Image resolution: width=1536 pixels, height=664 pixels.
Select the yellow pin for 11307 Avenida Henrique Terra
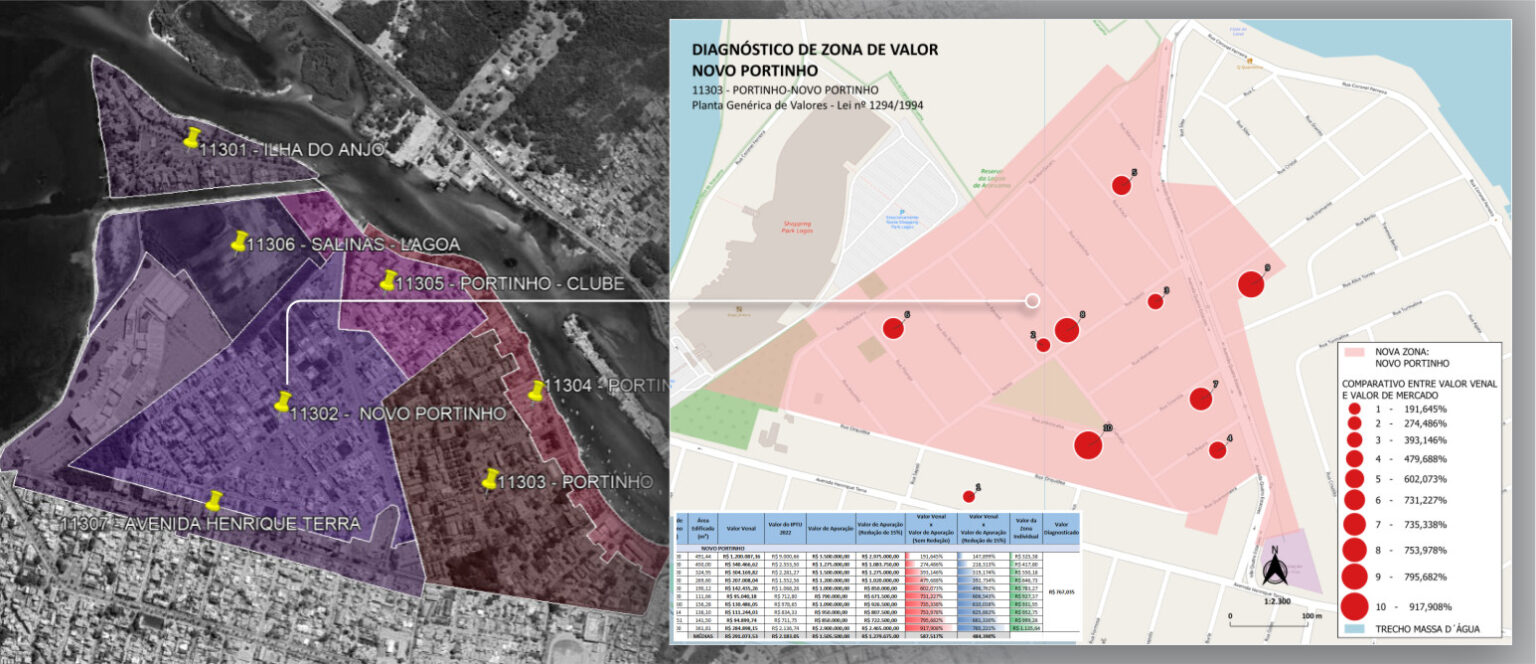coord(213,500)
